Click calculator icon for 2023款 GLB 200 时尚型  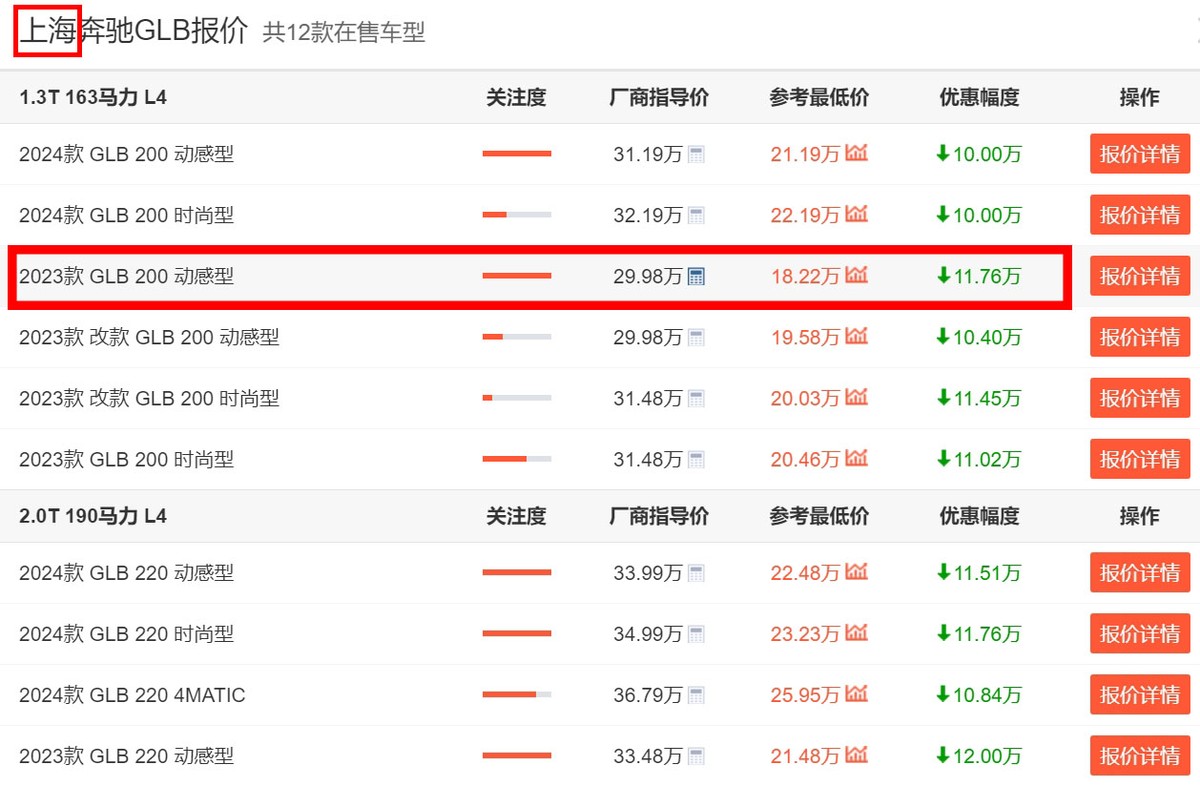[696, 459]
